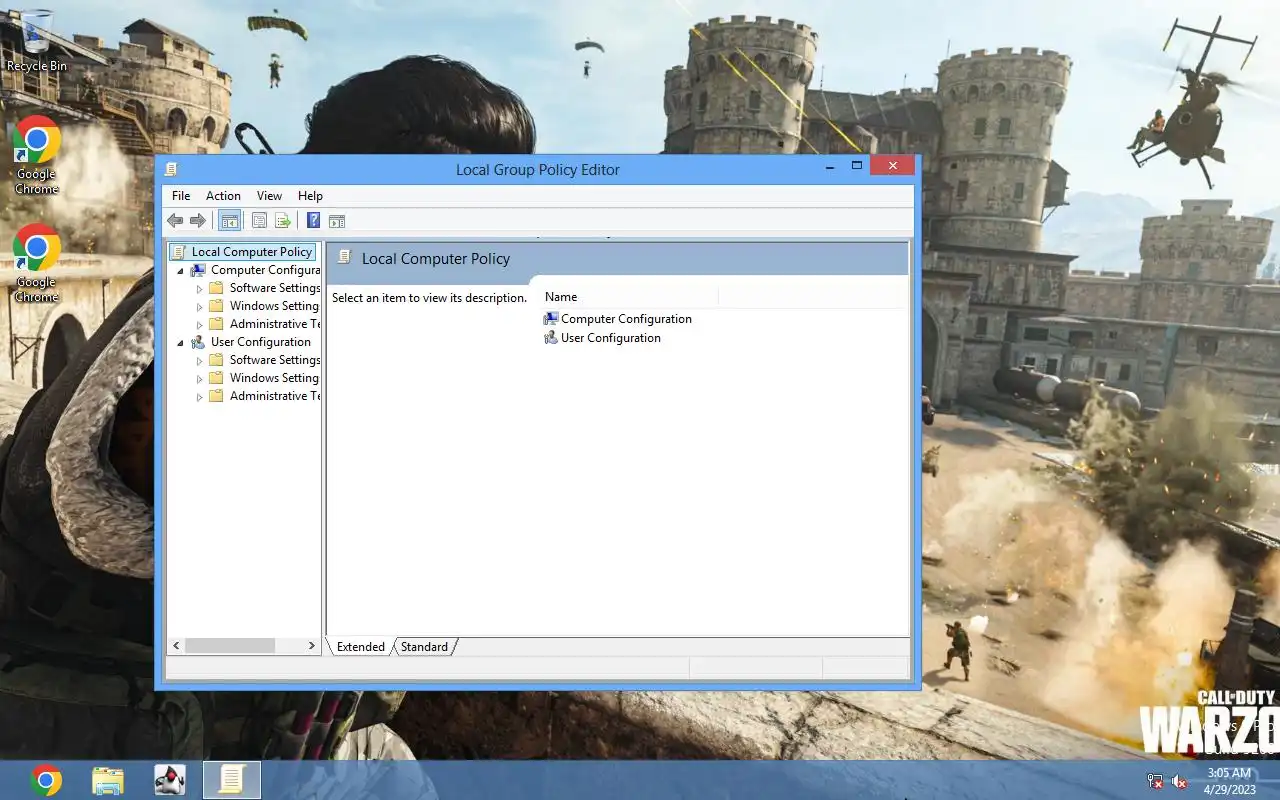Launch Google Chrome from the taskbar

click(46, 780)
